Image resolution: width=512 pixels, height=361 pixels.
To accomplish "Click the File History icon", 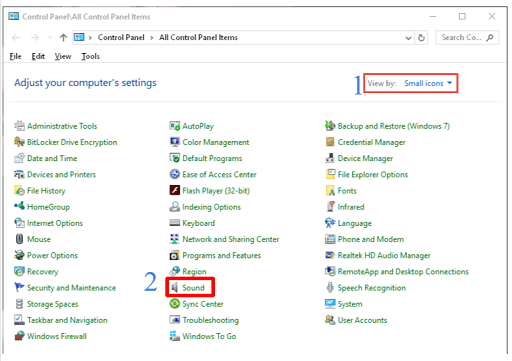I will (19, 190).
